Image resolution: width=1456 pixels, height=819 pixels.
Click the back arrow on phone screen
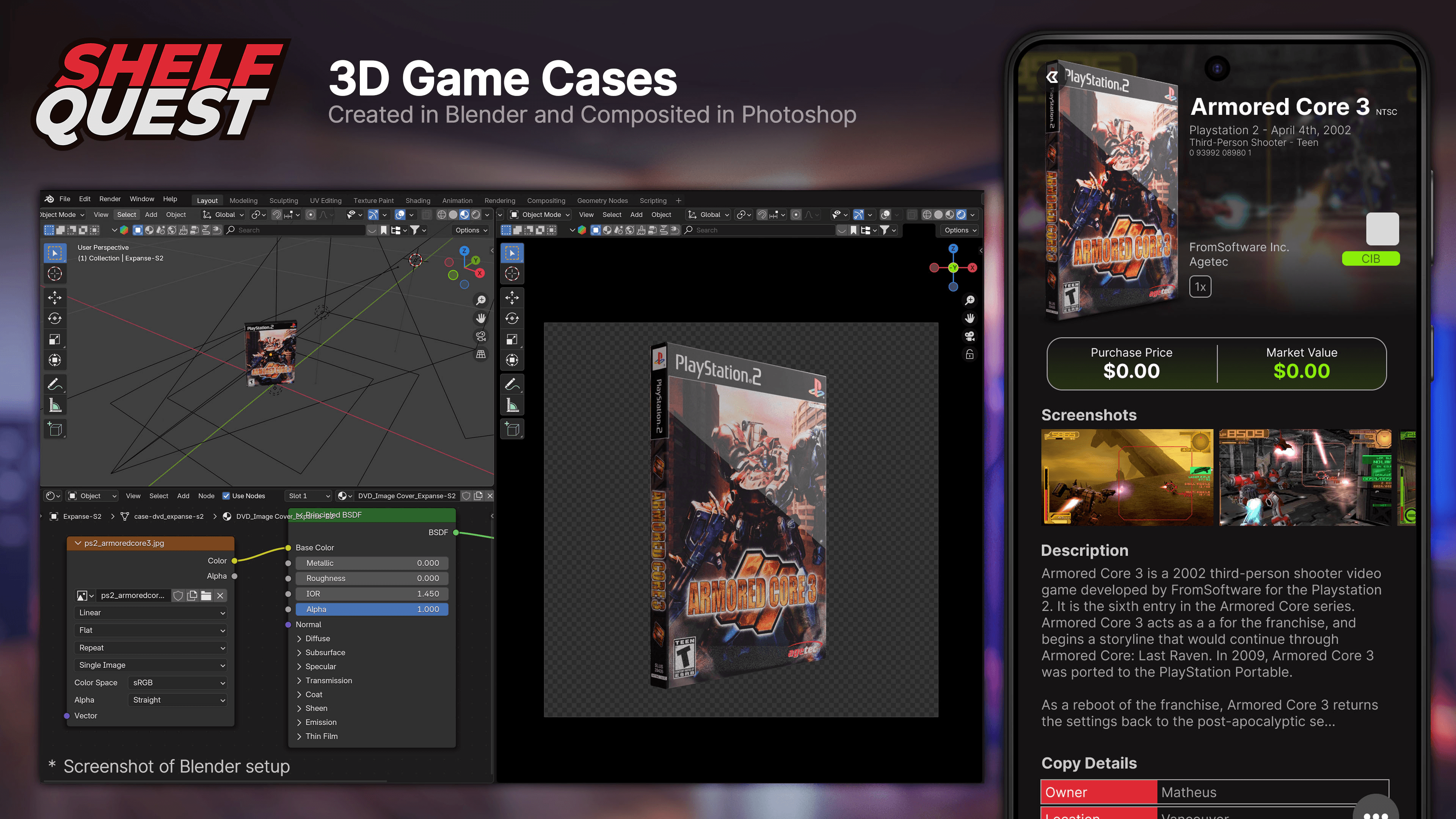tap(1052, 76)
